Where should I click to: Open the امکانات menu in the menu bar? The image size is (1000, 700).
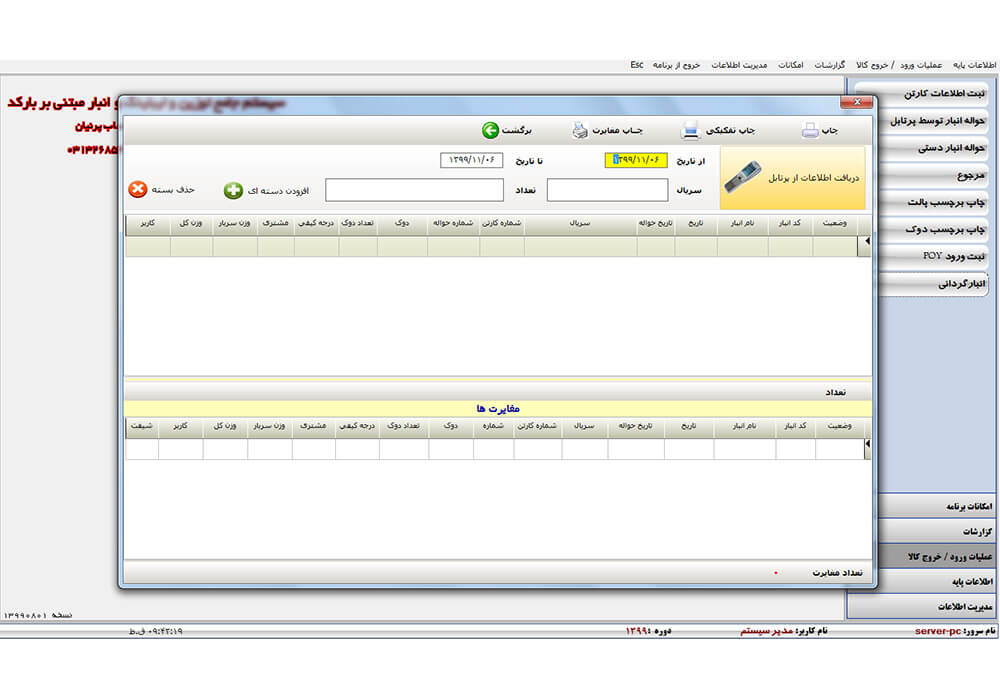point(791,65)
